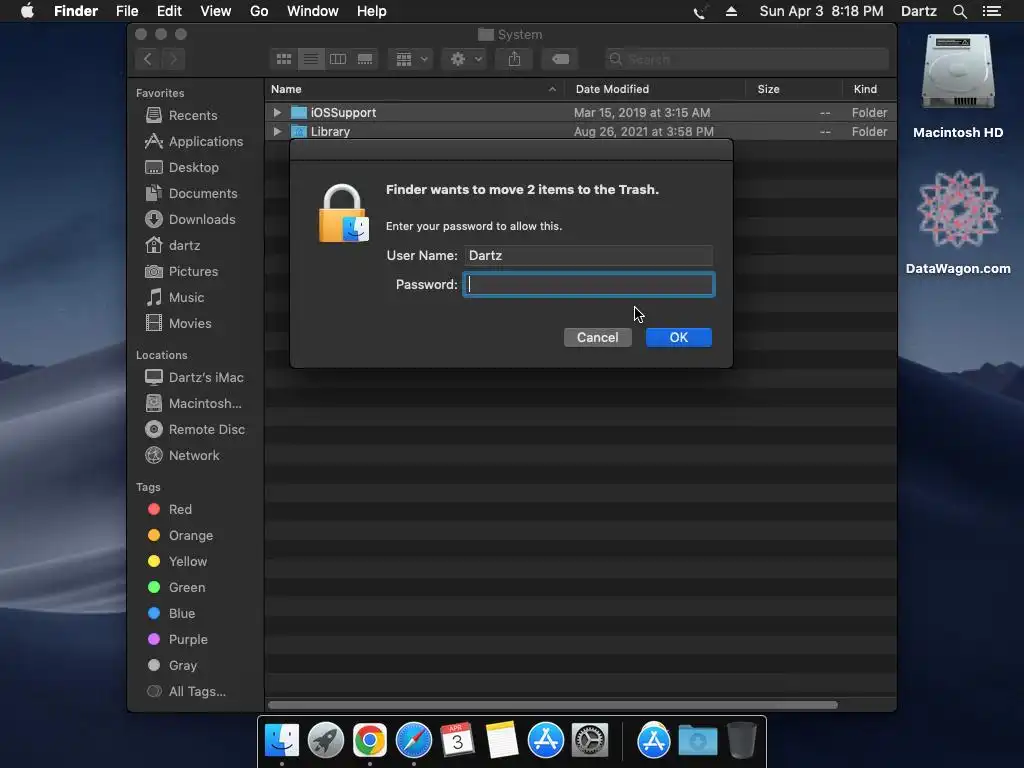This screenshot has height=768, width=1024.
Task: Click the Password field
Action: click(x=589, y=285)
